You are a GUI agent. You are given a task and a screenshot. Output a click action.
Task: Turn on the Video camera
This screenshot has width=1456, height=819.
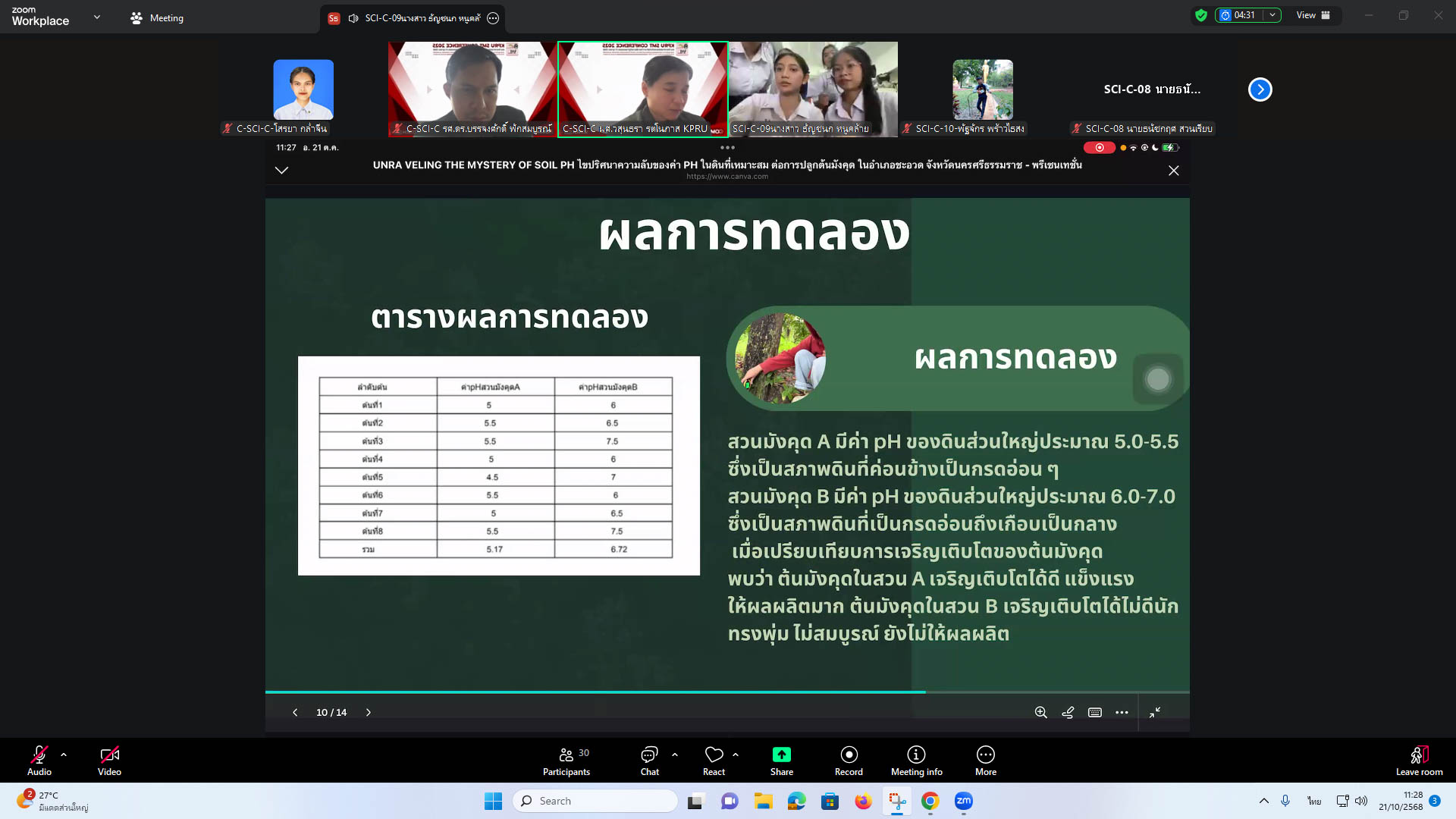[x=109, y=755]
